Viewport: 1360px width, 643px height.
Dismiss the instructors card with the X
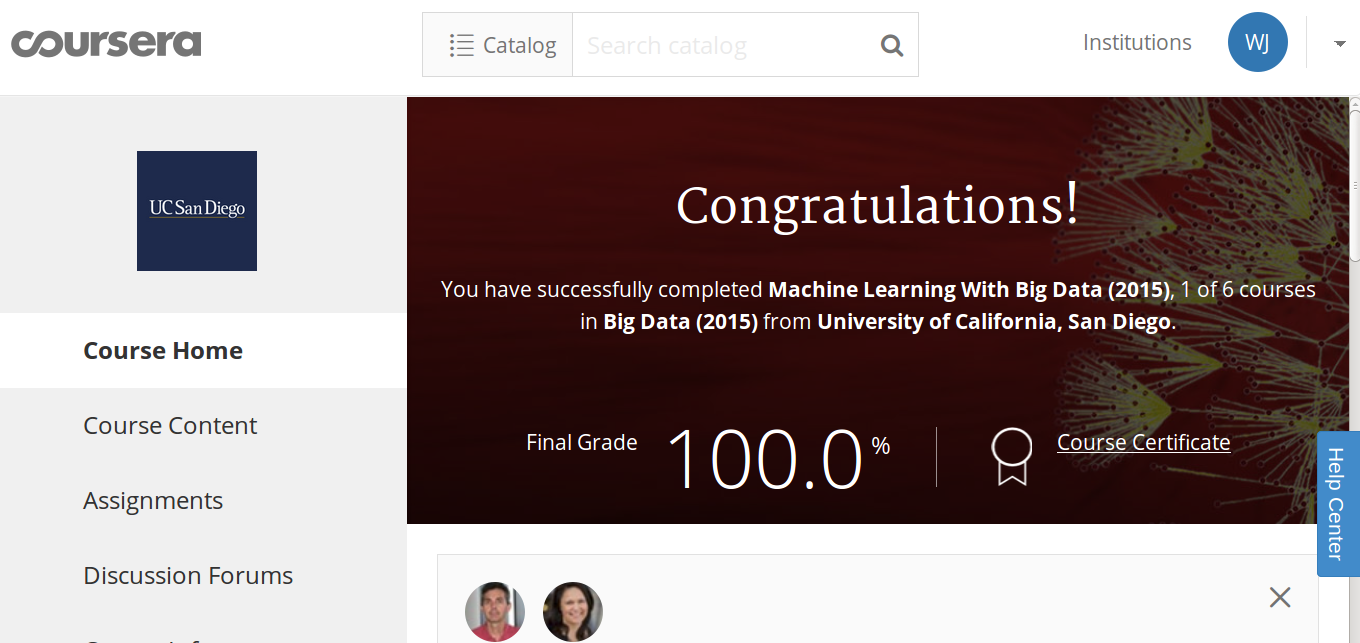pyautogui.click(x=1280, y=597)
